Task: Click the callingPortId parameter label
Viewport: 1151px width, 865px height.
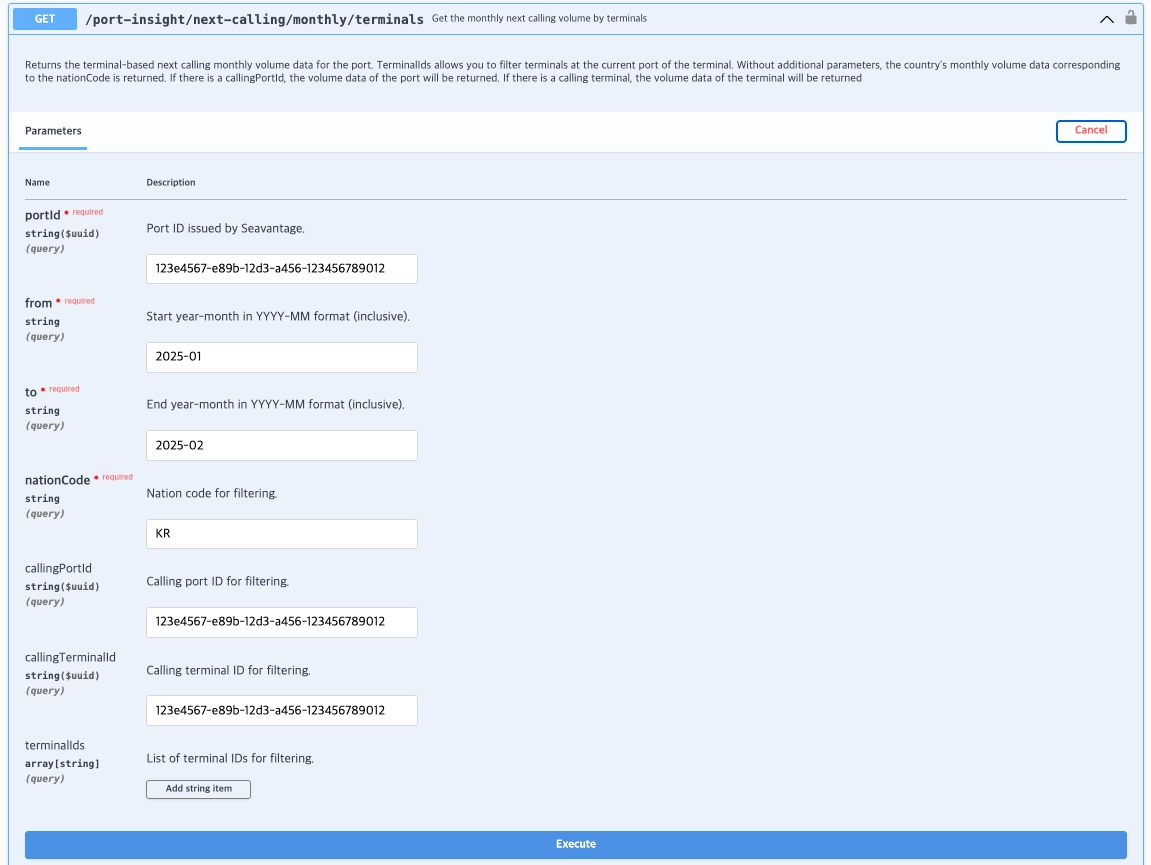Action: click(58, 568)
